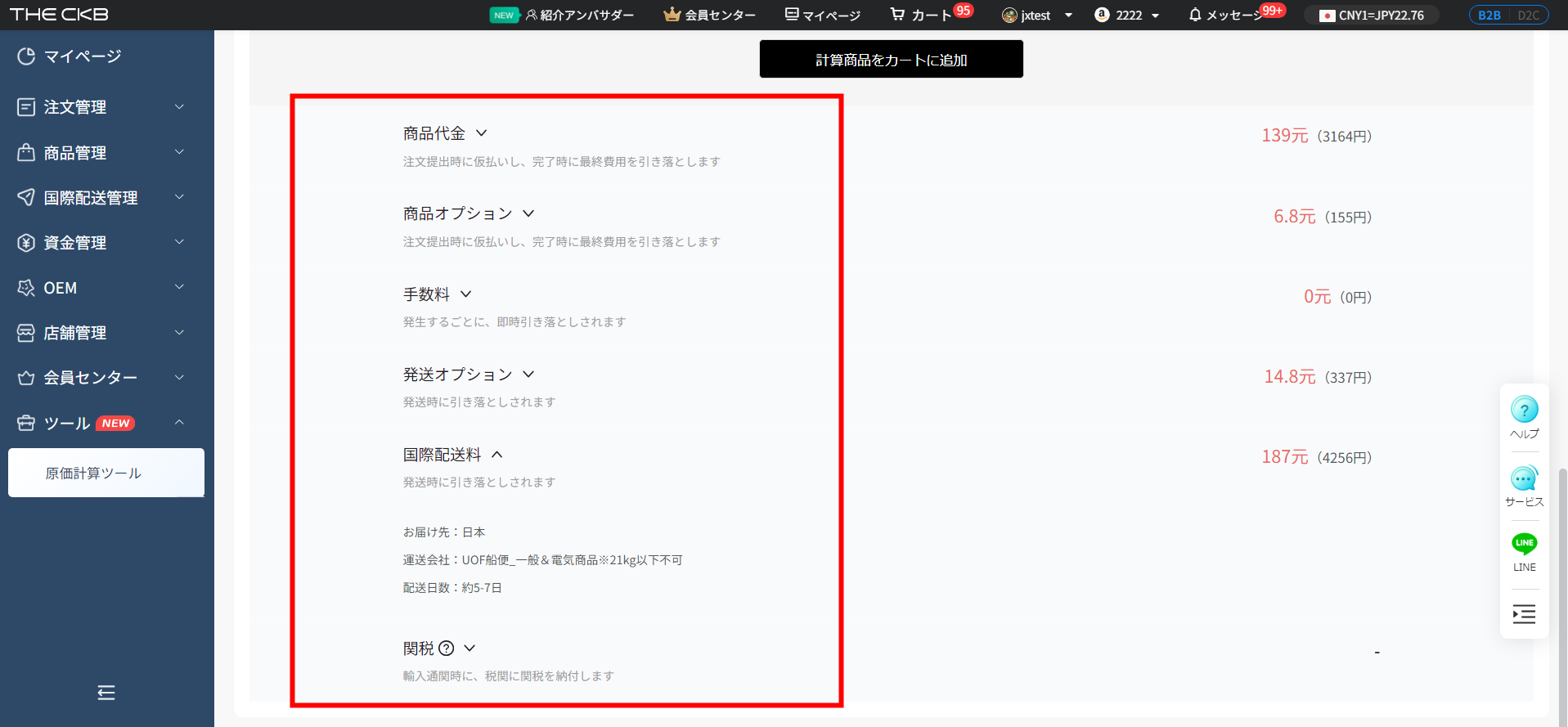Screen dimensions: 1568x727
Task: Expand the 国際配送管理 sidebar menu
Action: (x=106, y=197)
